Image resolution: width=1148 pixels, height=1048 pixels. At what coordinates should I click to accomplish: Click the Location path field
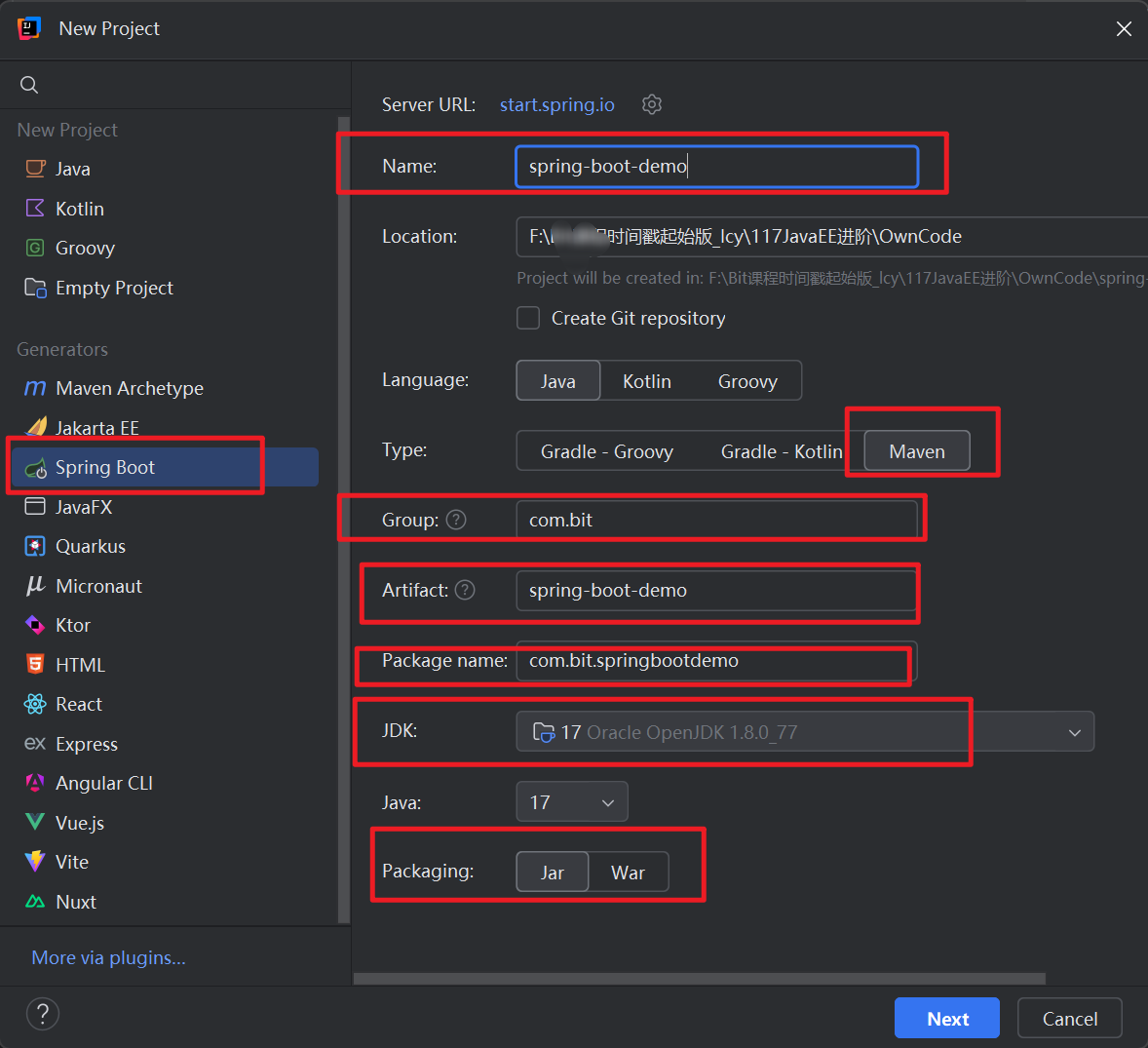pyautogui.click(x=831, y=237)
